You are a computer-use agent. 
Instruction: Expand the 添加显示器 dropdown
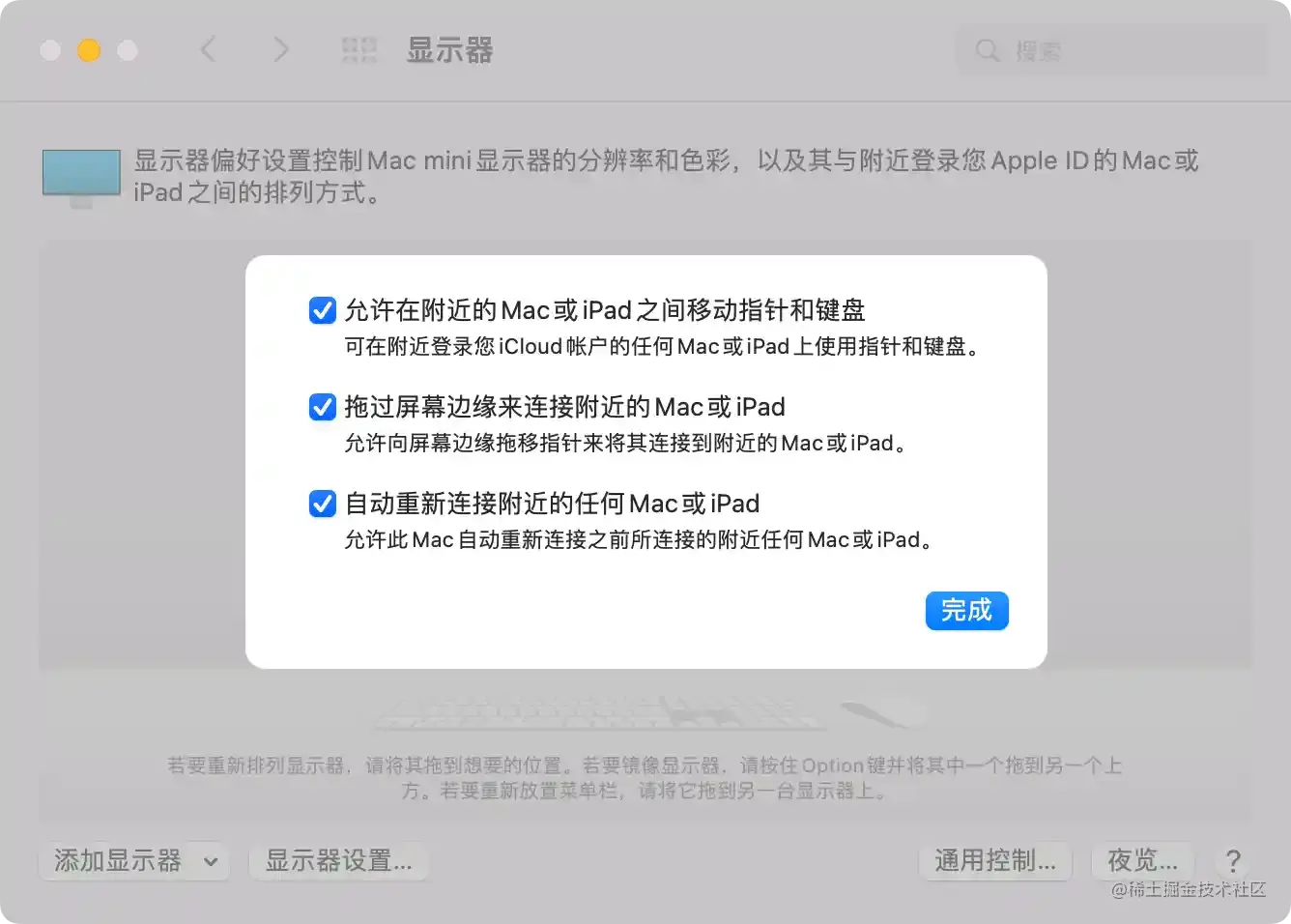point(134,860)
